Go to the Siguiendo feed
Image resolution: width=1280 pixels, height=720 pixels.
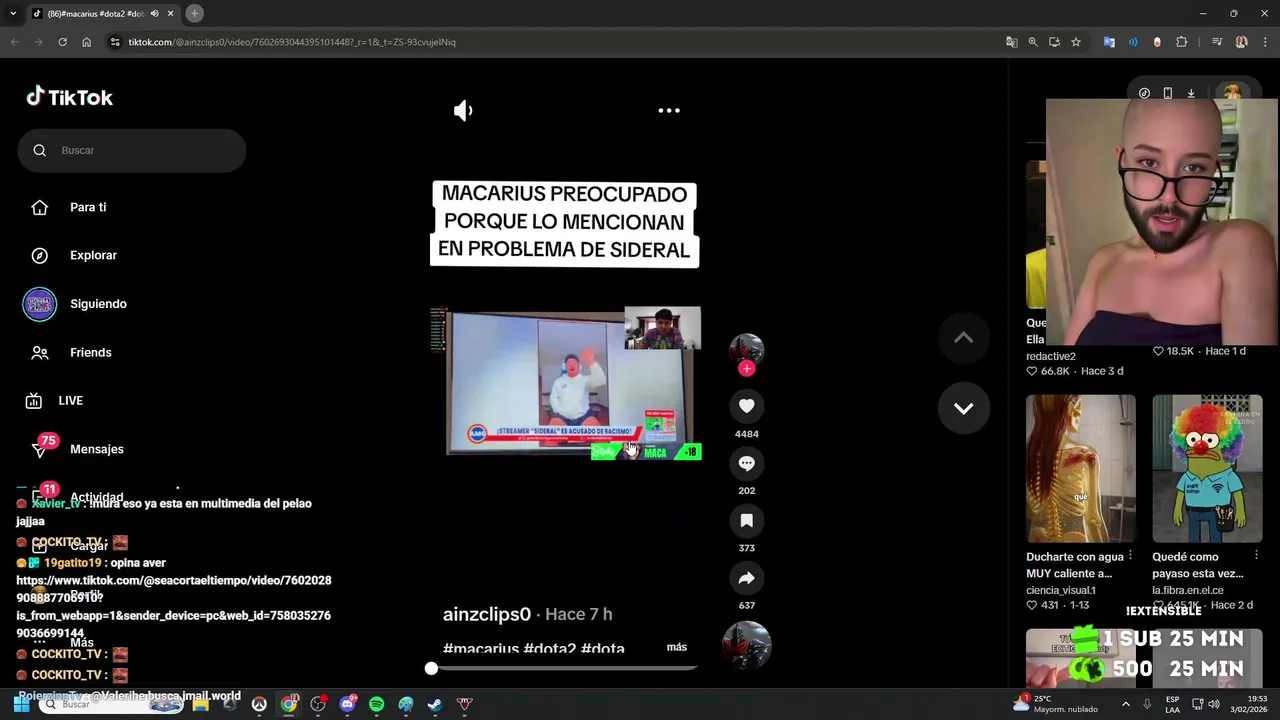(98, 304)
